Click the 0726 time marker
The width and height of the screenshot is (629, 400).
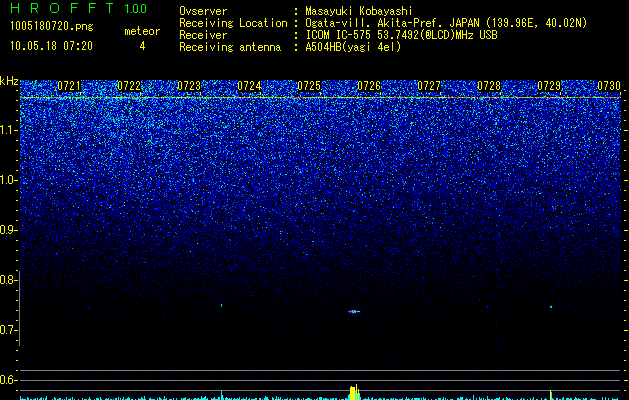[x=369, y=86]
